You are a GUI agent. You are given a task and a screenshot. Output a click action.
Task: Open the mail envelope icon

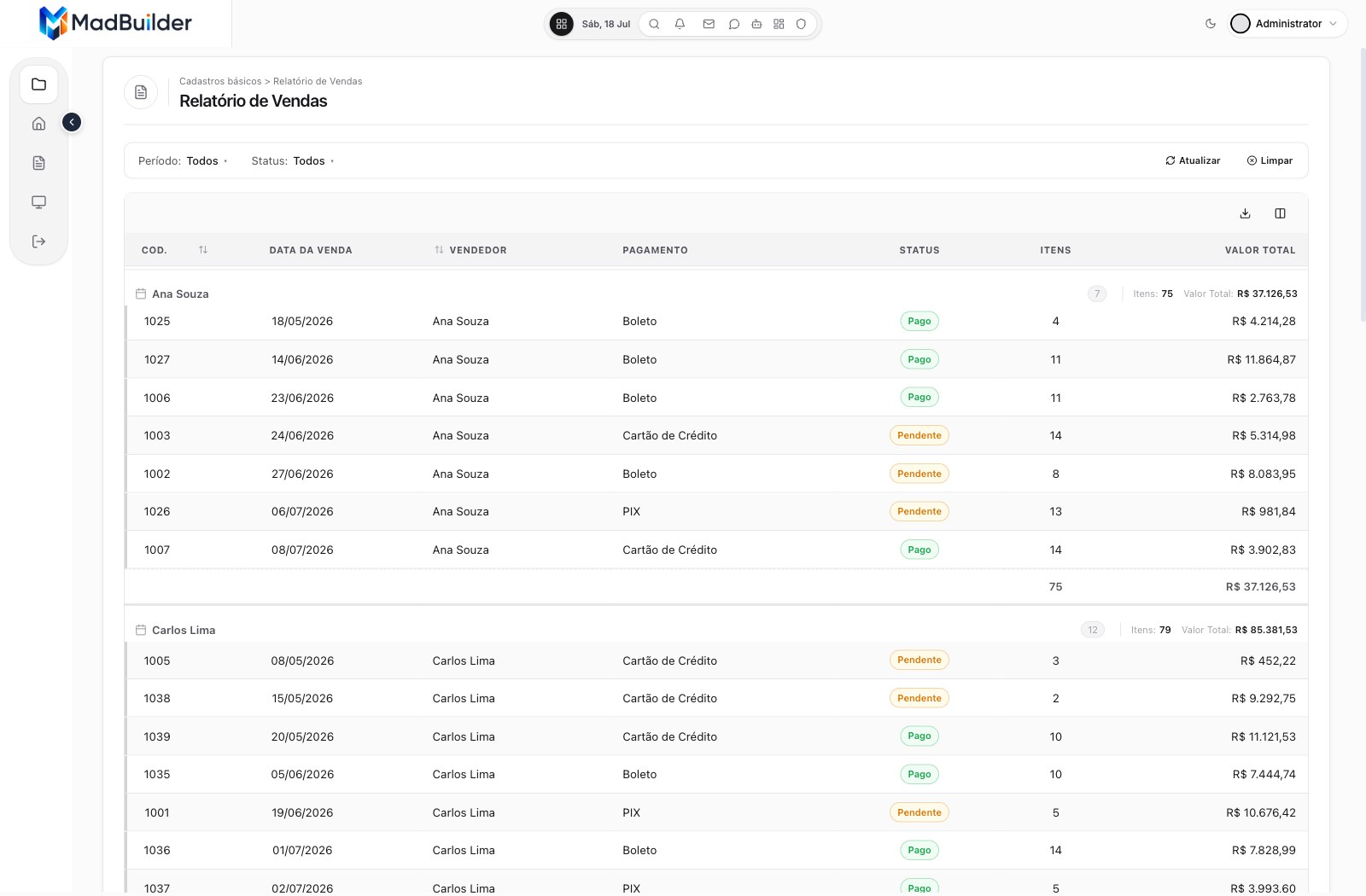(x=709, y=24)
